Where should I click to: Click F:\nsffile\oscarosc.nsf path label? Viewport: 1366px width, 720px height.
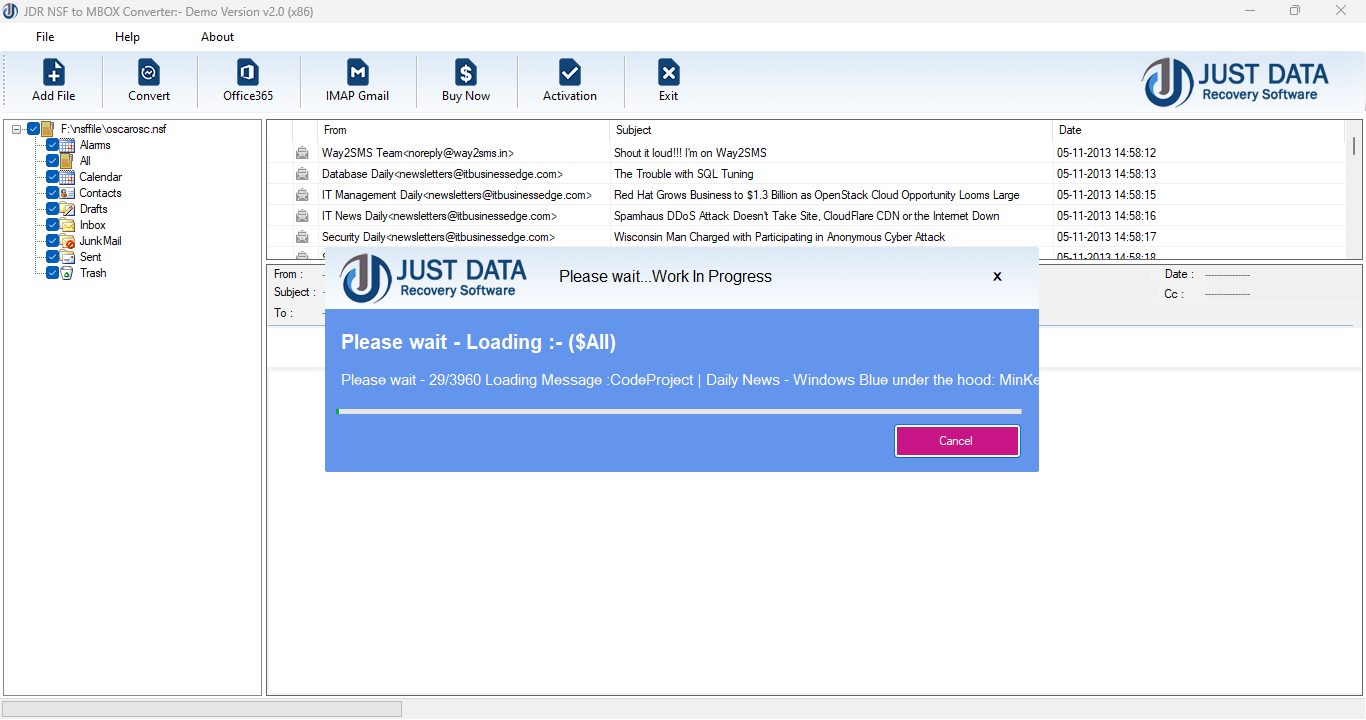(x=114, y=129)
